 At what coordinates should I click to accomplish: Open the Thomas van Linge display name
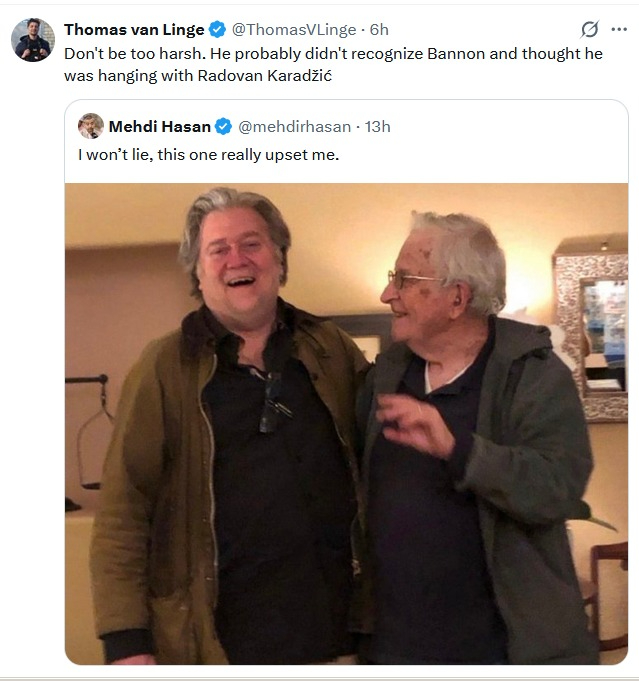coord(134,30)
